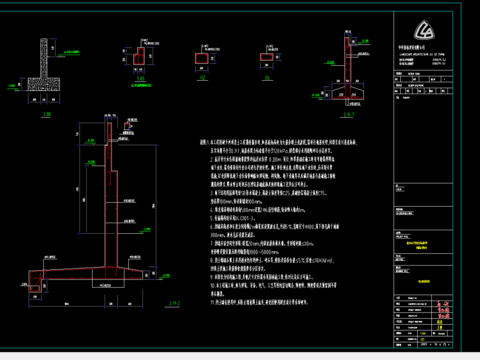Click the yellow drawing title text in title block
Screen dimensions: 480x360
click(x=424, y=281)
